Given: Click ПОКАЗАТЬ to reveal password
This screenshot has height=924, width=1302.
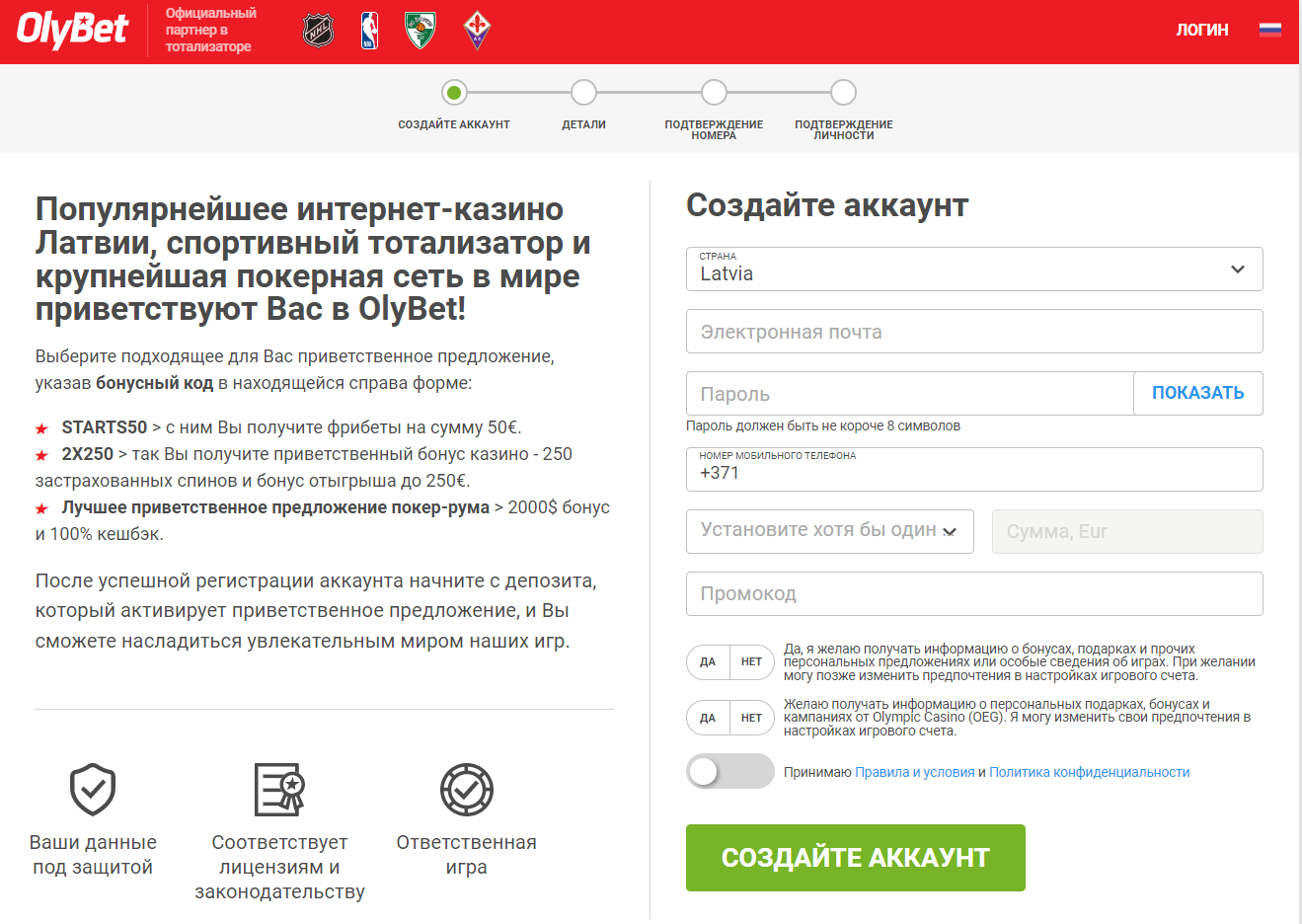Looking at the screenshot, I should 1198,393.
